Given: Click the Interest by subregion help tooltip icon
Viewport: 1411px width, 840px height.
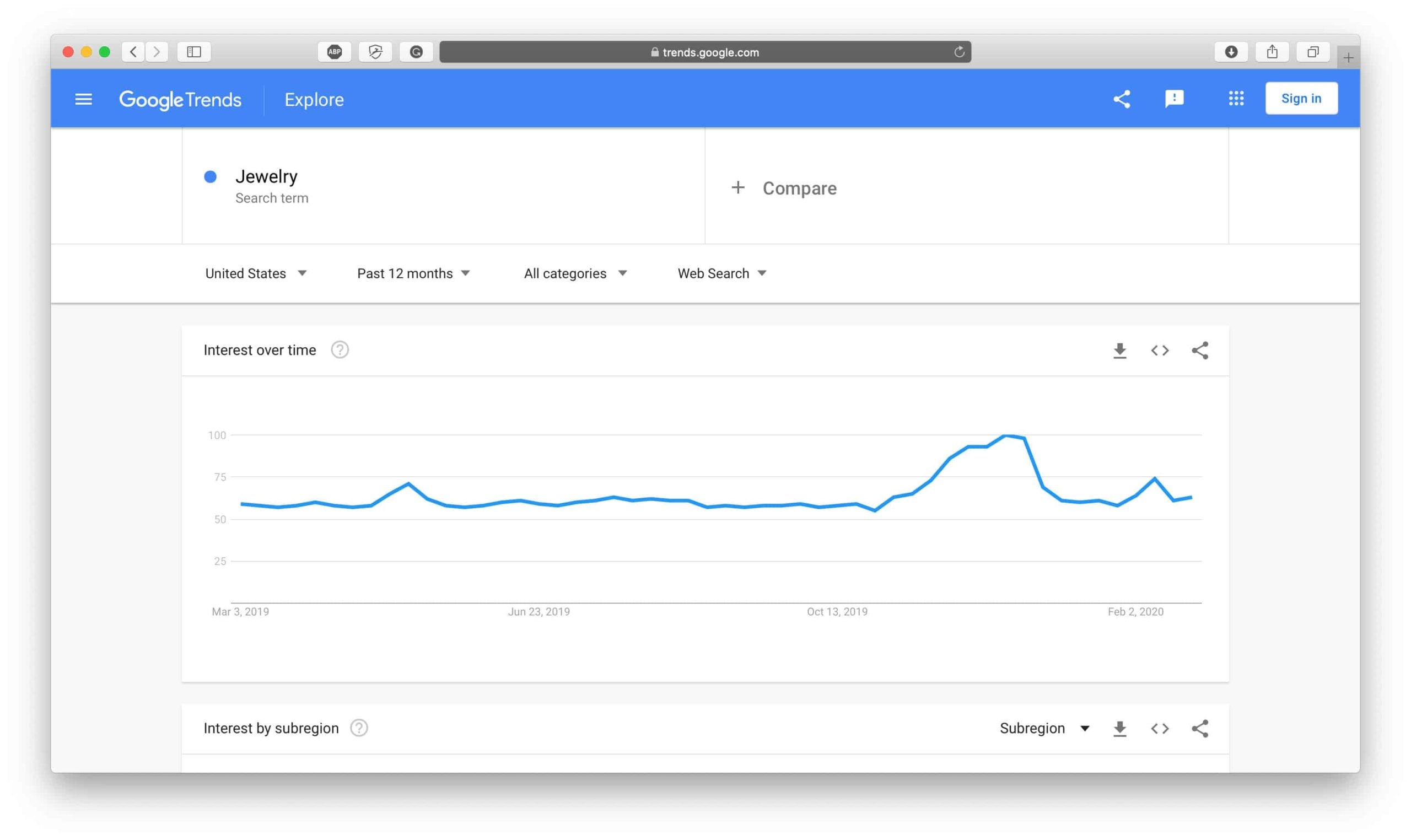Looking at the screenshot, I should pos(361,728).
